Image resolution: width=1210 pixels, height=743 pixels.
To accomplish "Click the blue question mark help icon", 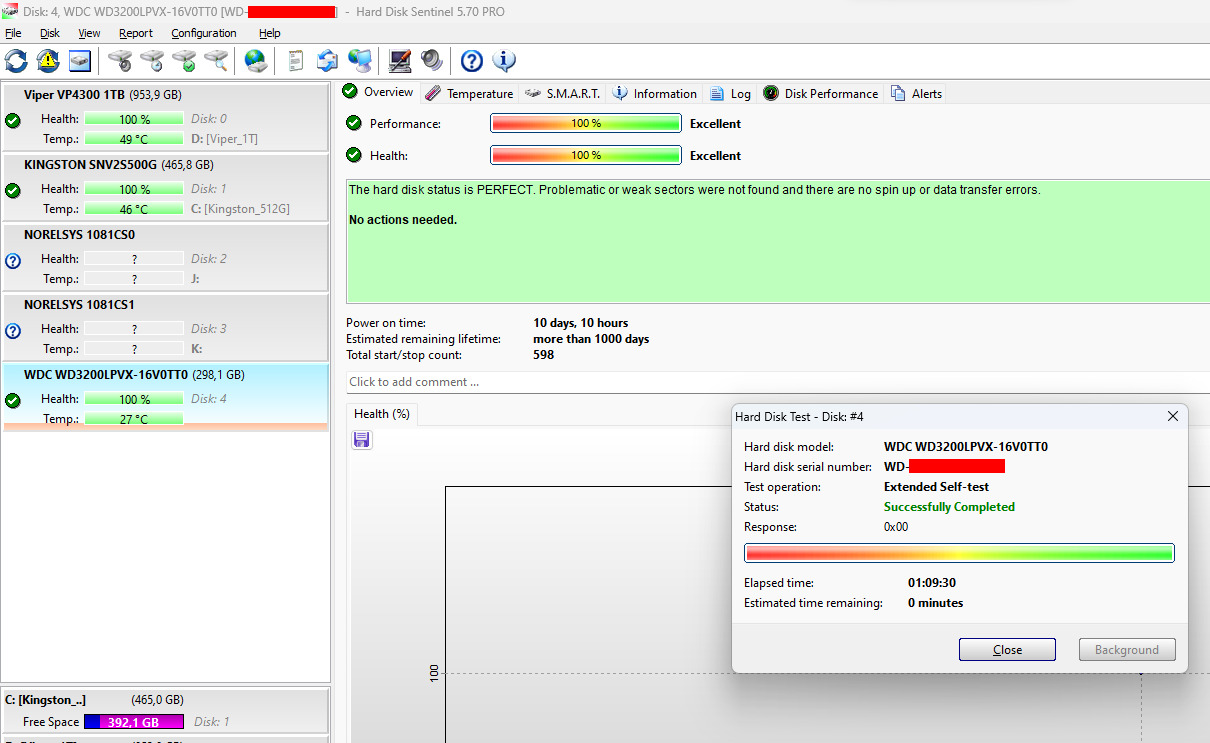I will coord(472,61).
